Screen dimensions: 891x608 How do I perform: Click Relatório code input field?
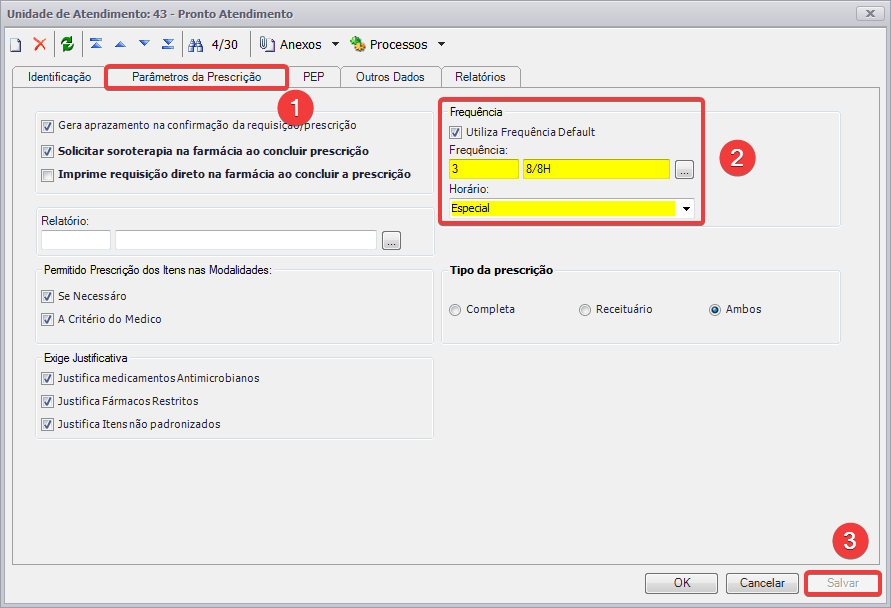[76, 240]
